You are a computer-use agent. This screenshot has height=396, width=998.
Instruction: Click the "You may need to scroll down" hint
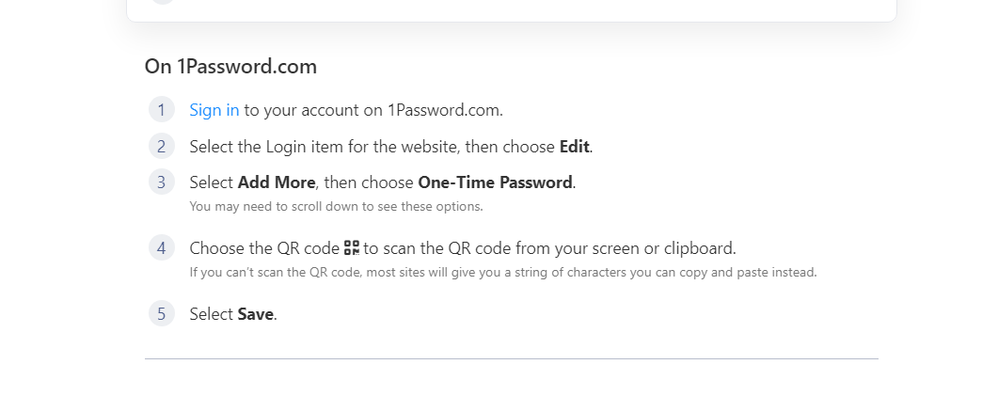[336, 206]
